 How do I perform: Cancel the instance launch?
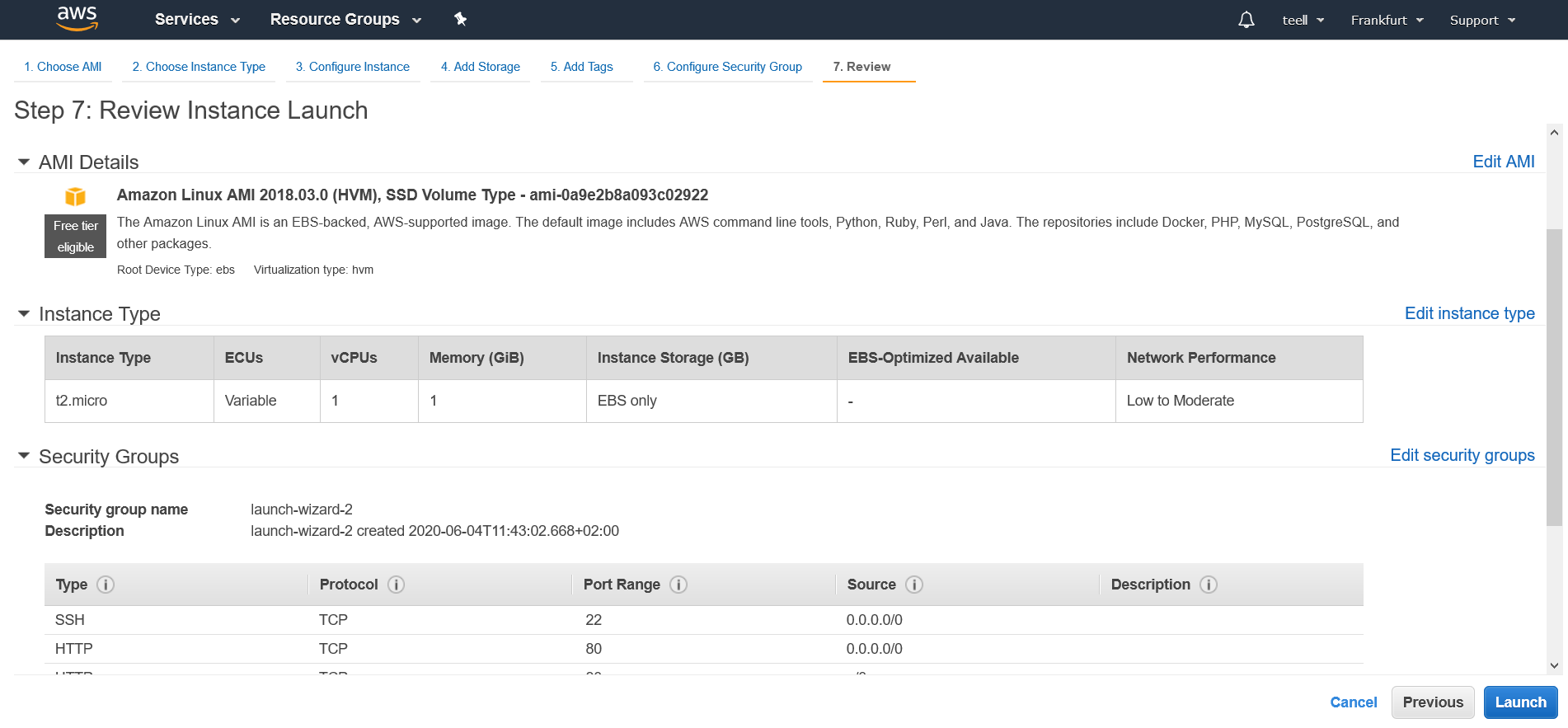1353,702
